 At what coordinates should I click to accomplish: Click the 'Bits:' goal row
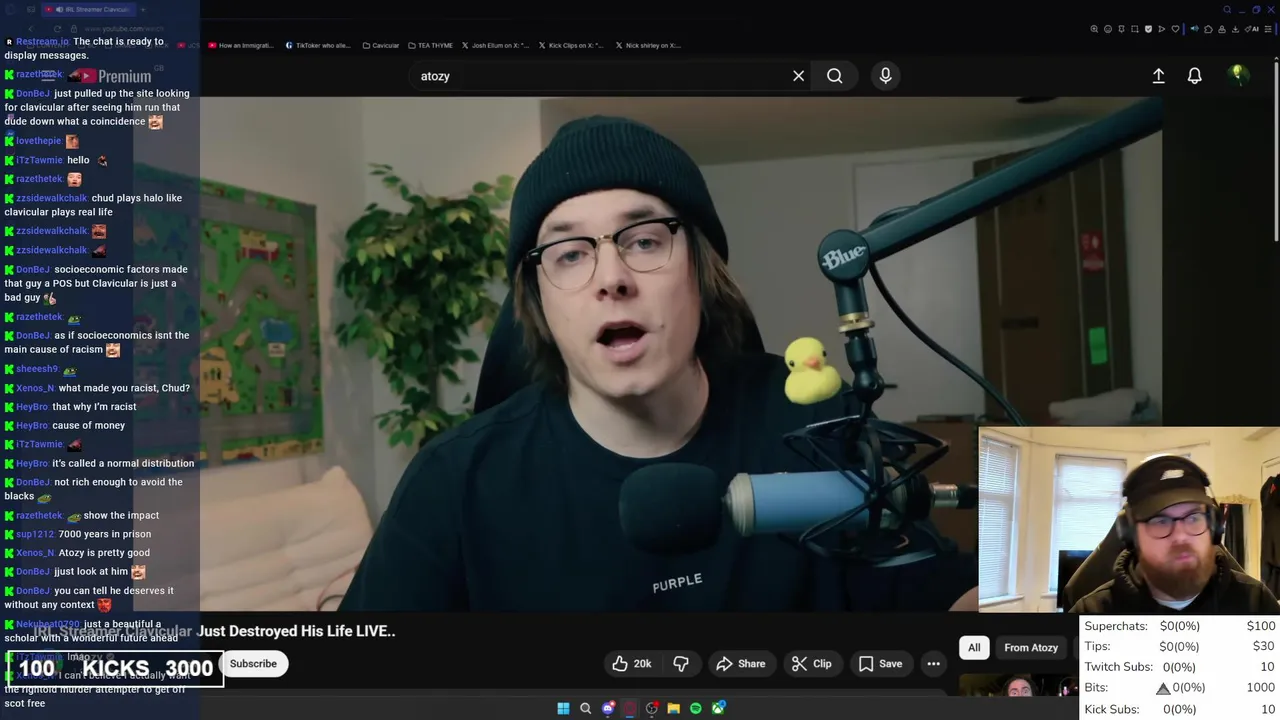coord(1179,688)
